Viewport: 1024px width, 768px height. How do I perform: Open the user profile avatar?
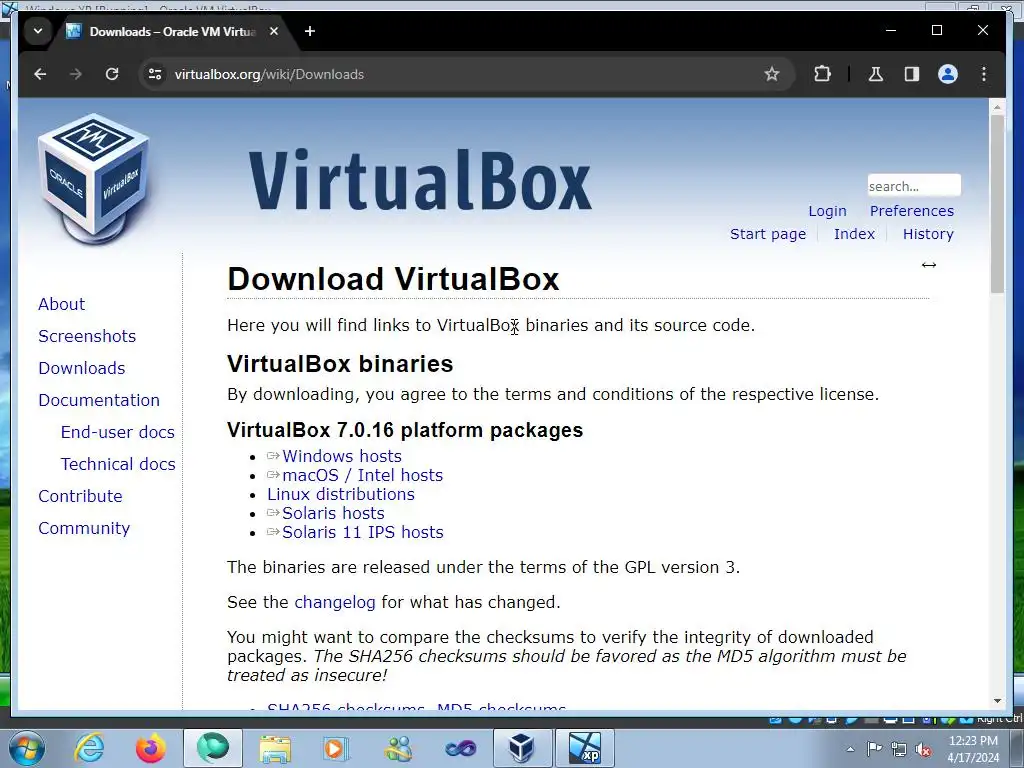click(x=948, y=74)
